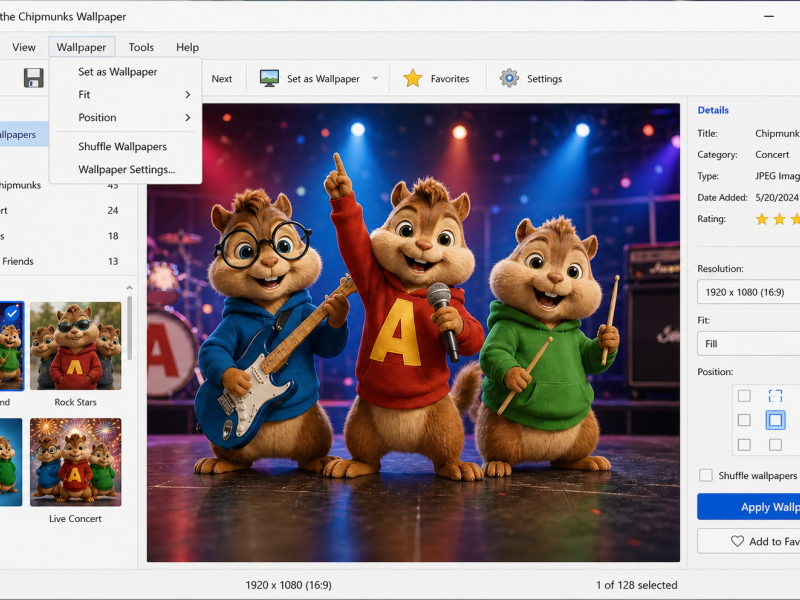
Task: Select the middle-left position box
Action: [x=744, y=420]
